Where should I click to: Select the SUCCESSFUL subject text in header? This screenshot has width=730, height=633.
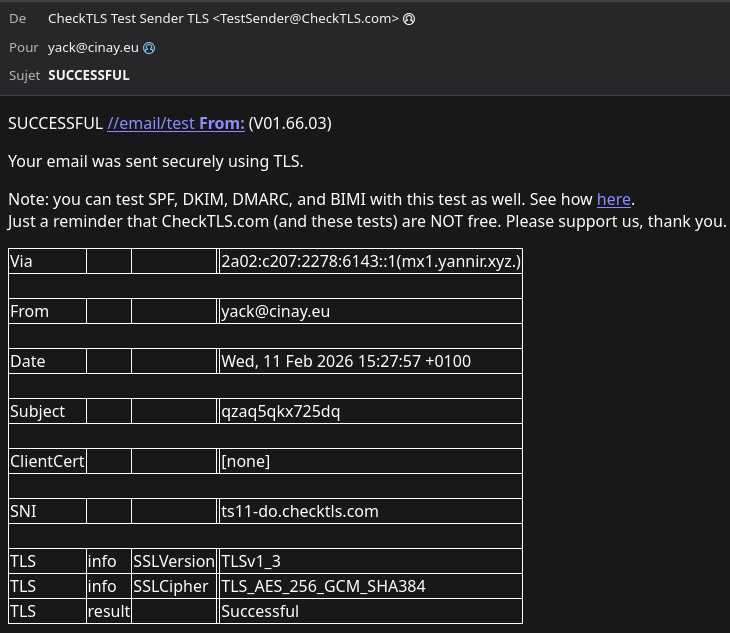[x=89, y=75]
